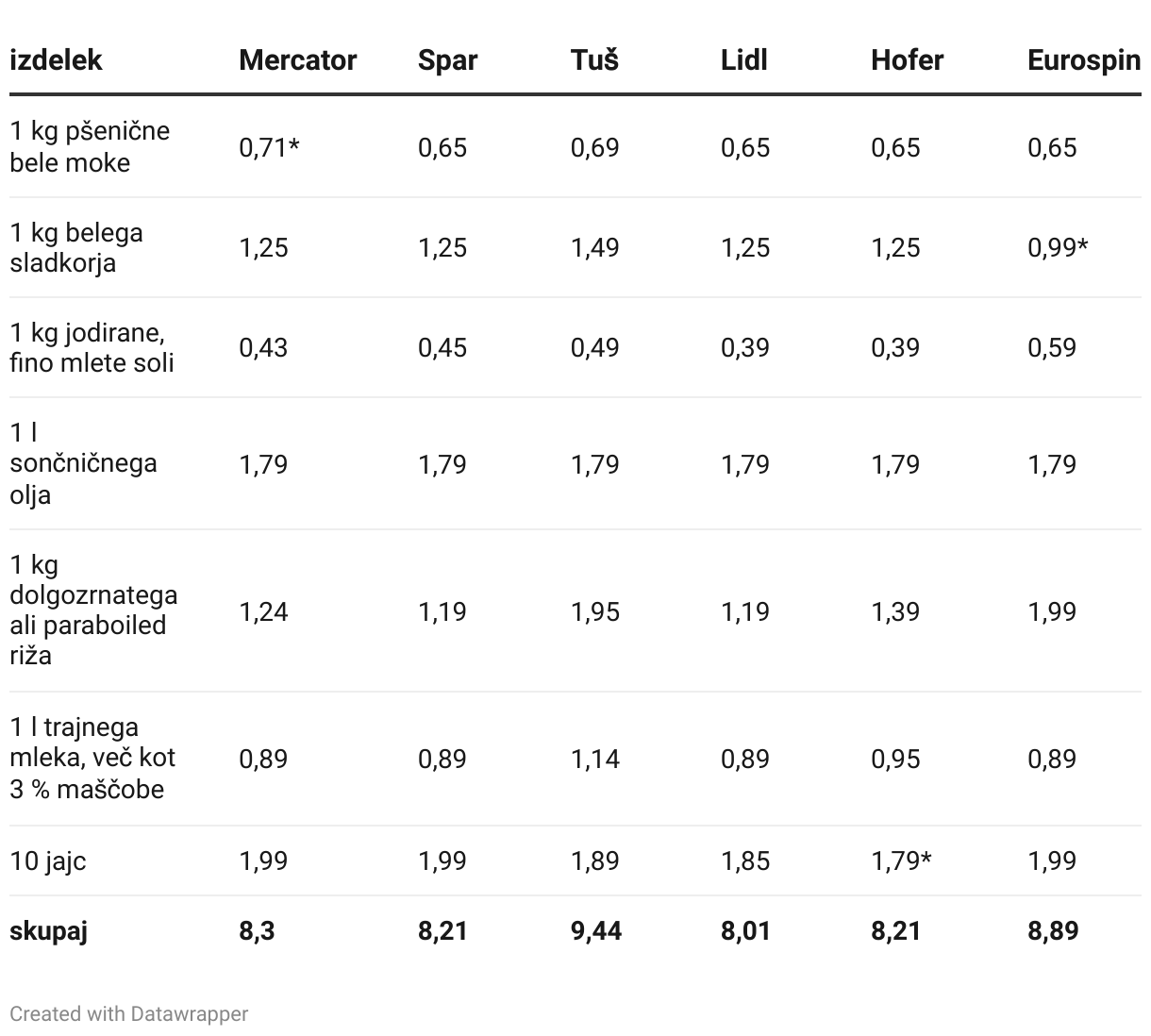
Task: Click the skupaj row label
Action: coord(48,930)
